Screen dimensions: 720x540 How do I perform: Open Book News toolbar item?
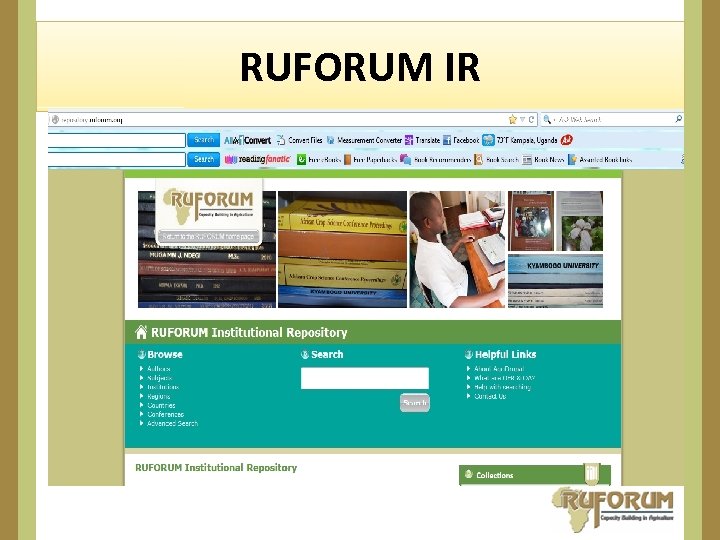tap(543, 159)
